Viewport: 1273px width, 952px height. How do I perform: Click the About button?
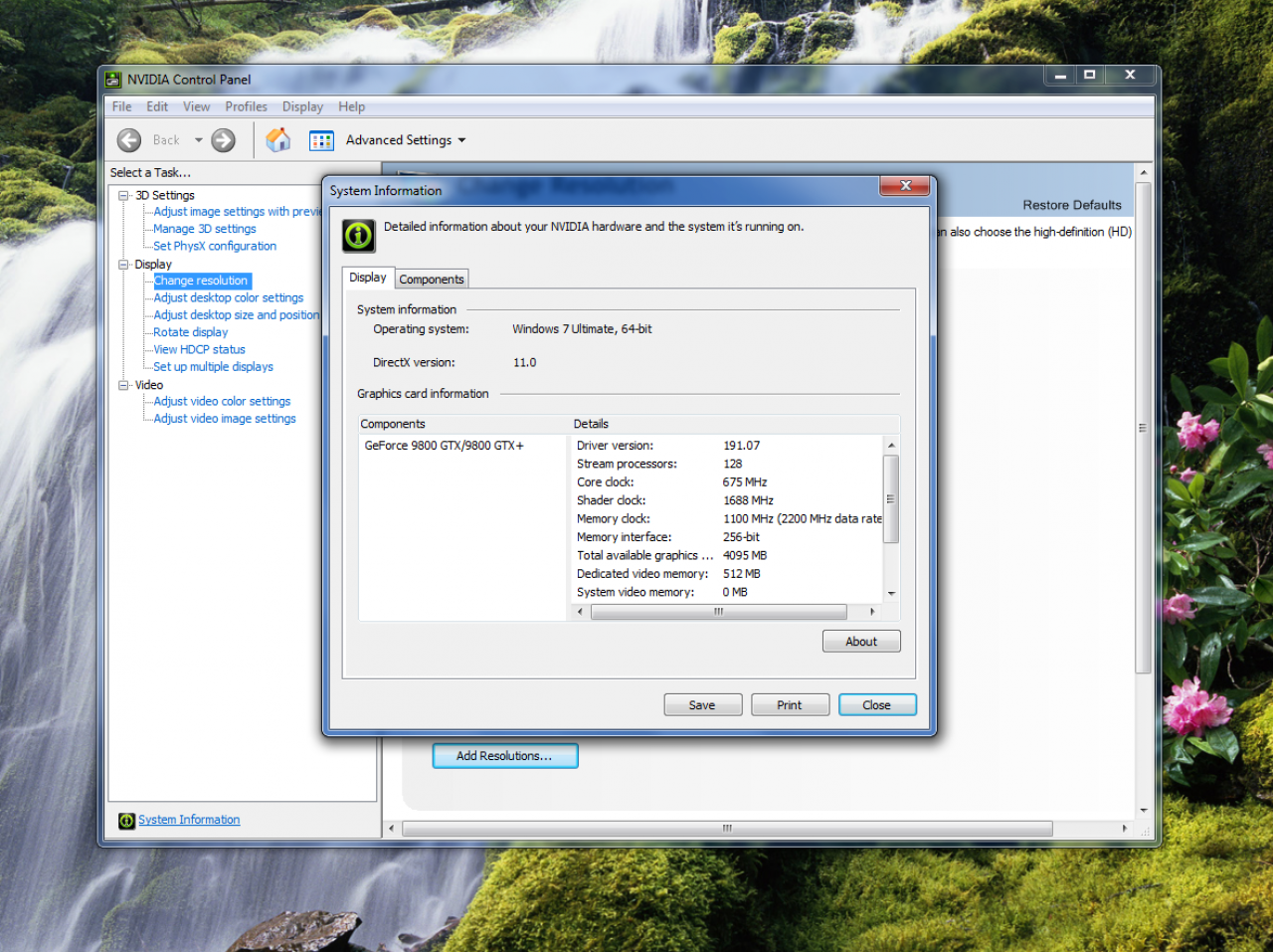click(x=861, y=642)
